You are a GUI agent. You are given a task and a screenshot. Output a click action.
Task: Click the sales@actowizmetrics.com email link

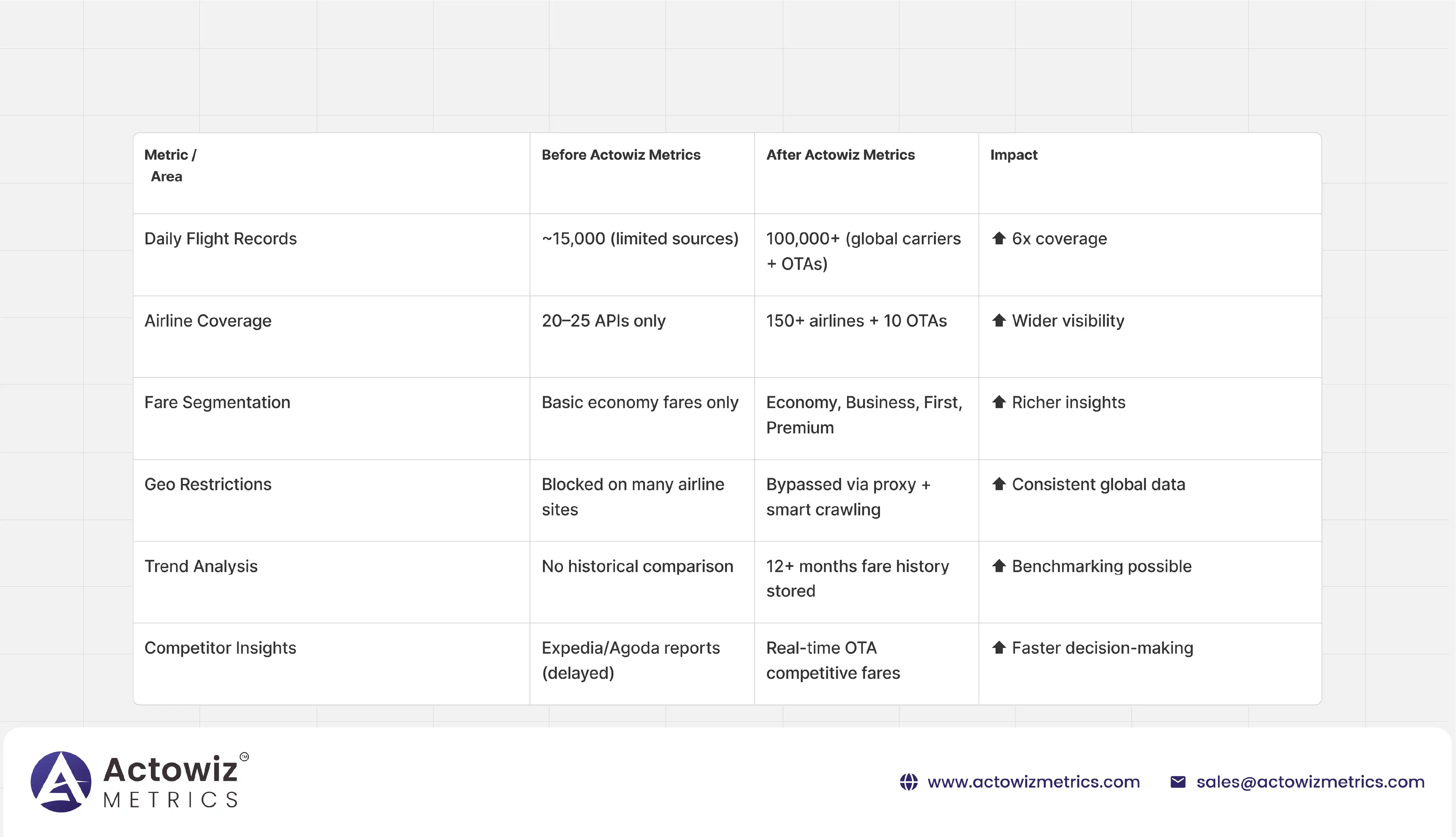click(1310, 782)
